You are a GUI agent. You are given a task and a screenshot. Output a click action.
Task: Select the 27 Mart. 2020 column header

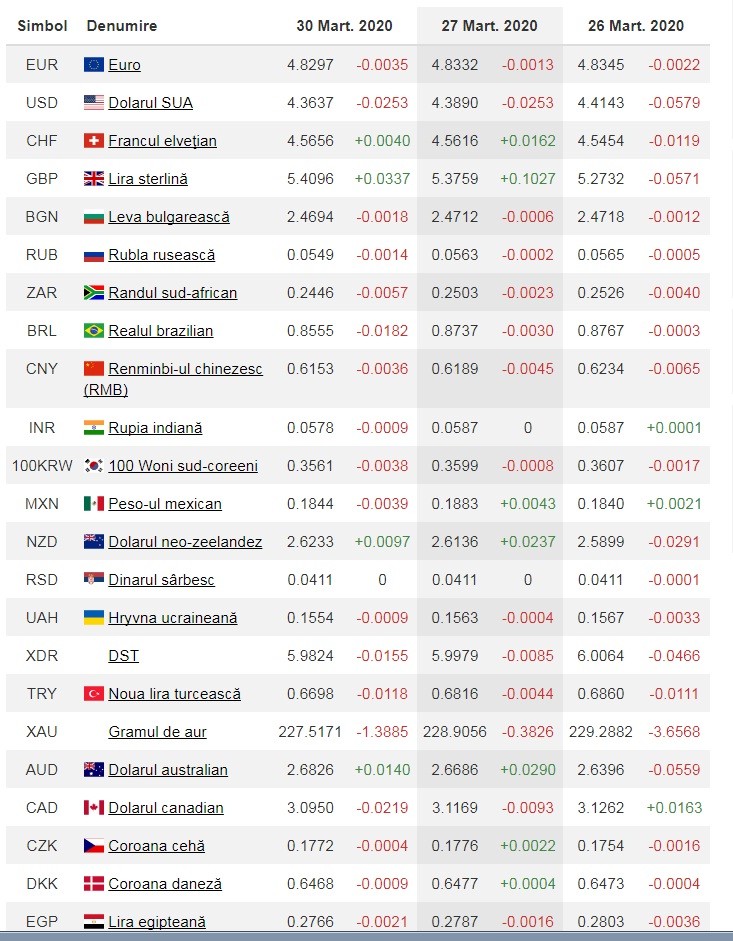pos(489,26)
